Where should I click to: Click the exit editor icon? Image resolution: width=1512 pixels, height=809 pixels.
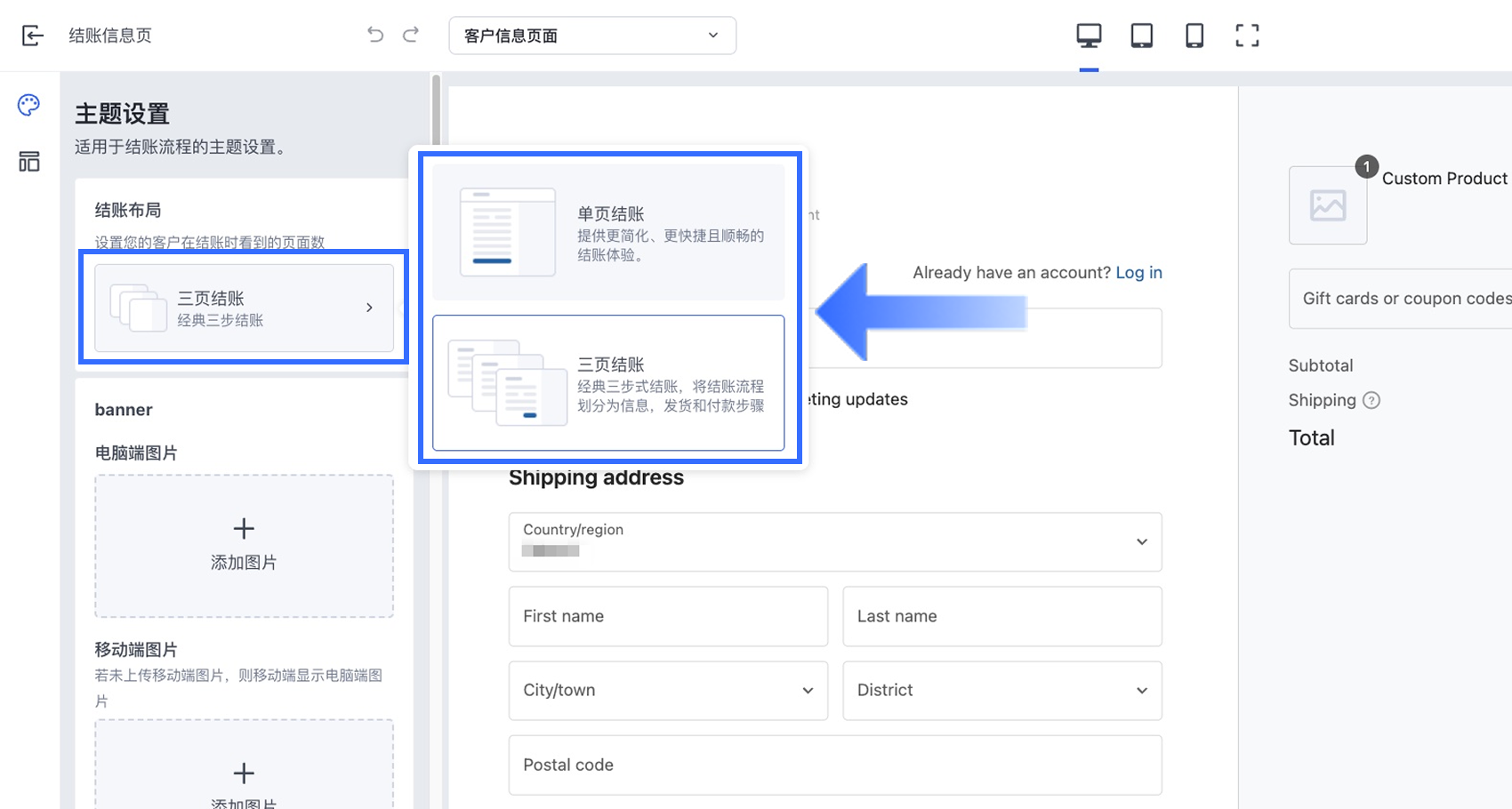pyautogui.click(x=32, y=36)
